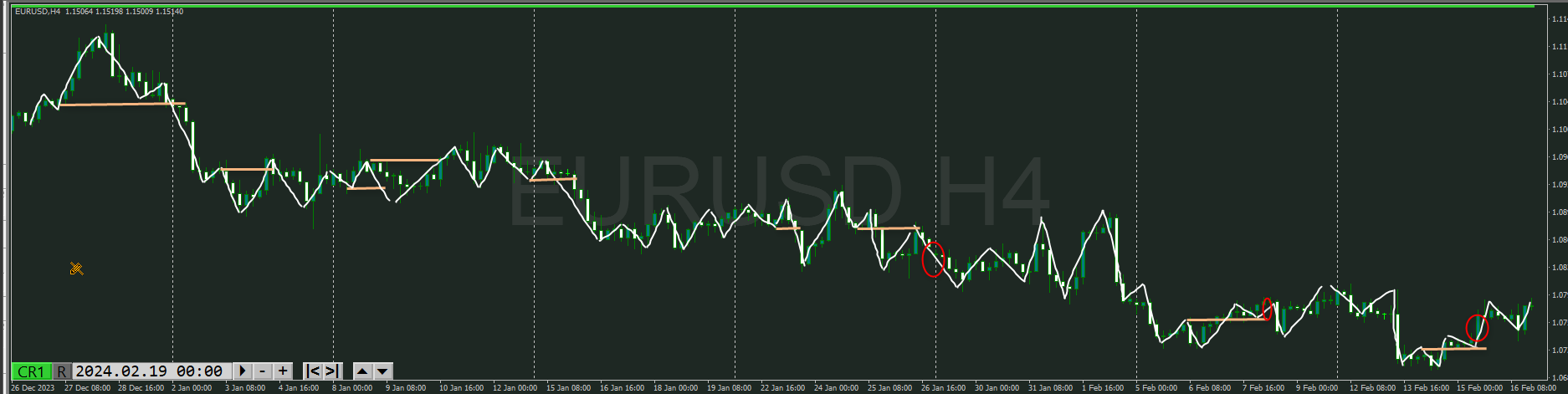Toggle the gray R button
The width and height of the screenshot is (1568, 394).
[62, 371]
